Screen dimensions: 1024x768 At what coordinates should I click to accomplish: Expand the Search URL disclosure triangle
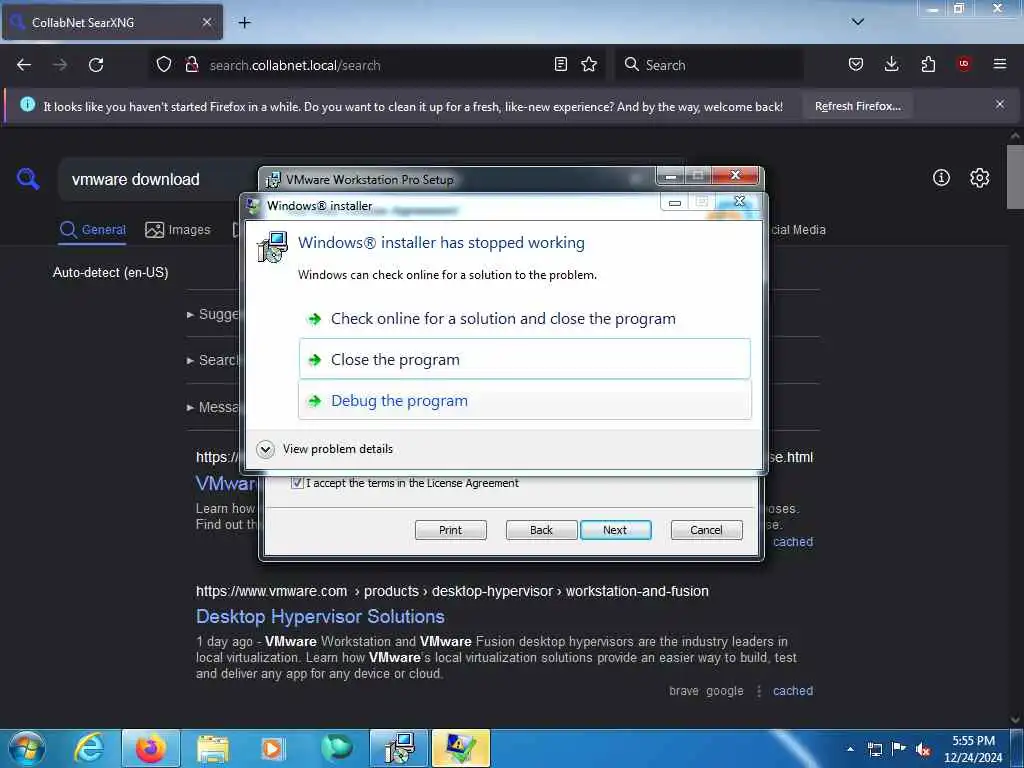191,360
